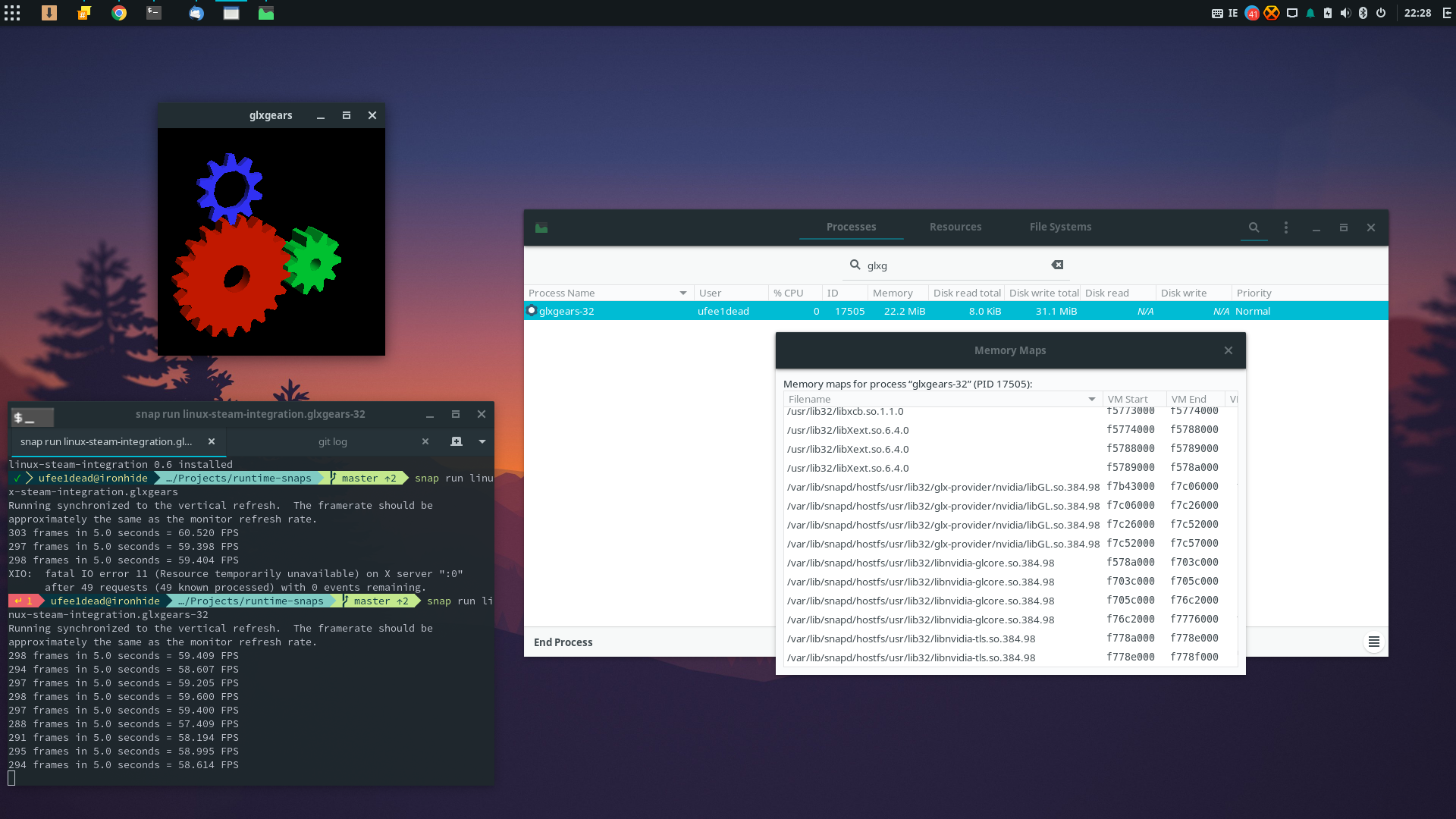The image size is (1456, 819).
Task: Close the git log terminal tab
Action: point(425,441)
